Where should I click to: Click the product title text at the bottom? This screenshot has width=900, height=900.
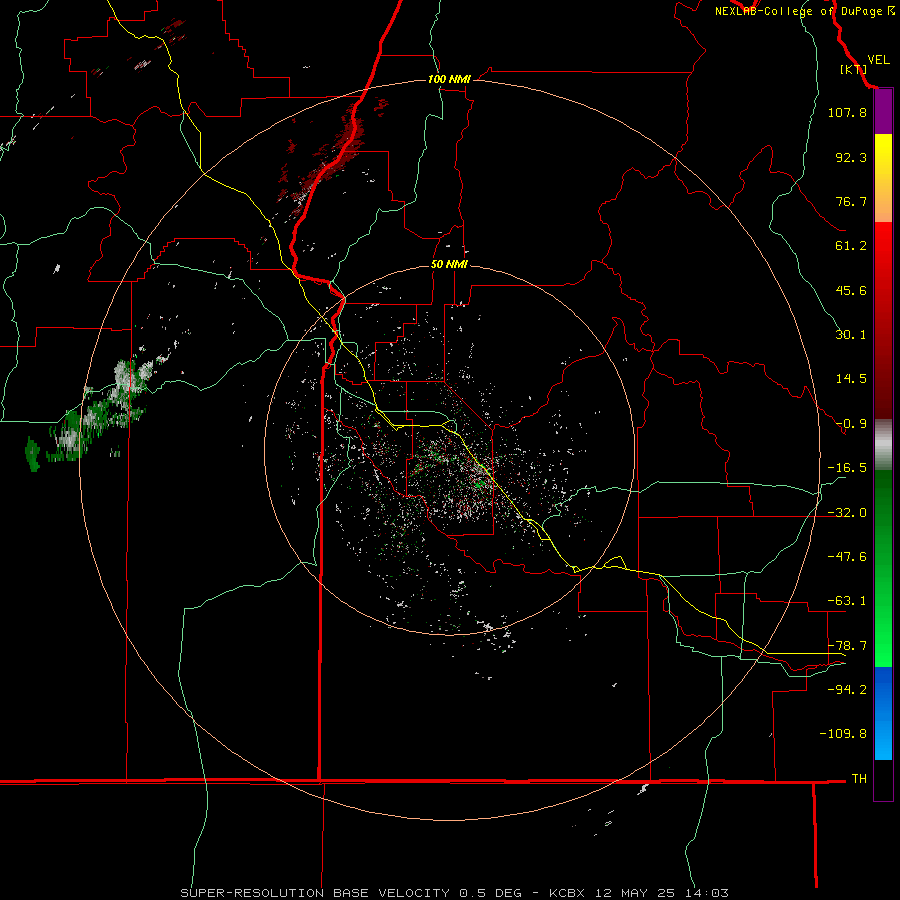tap(455, 893)
